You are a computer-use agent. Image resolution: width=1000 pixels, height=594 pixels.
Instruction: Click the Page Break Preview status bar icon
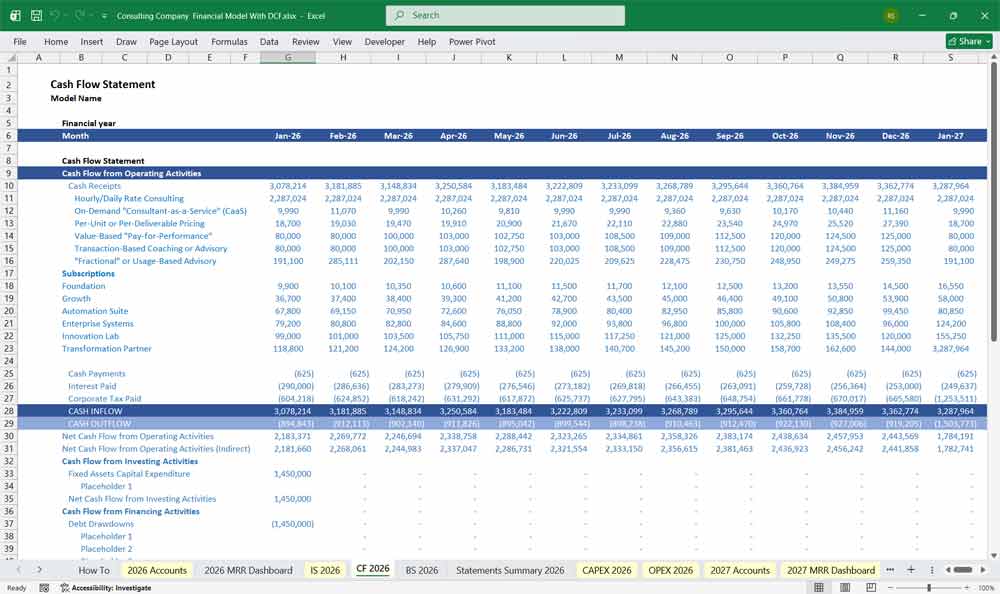tap(871, 587)
